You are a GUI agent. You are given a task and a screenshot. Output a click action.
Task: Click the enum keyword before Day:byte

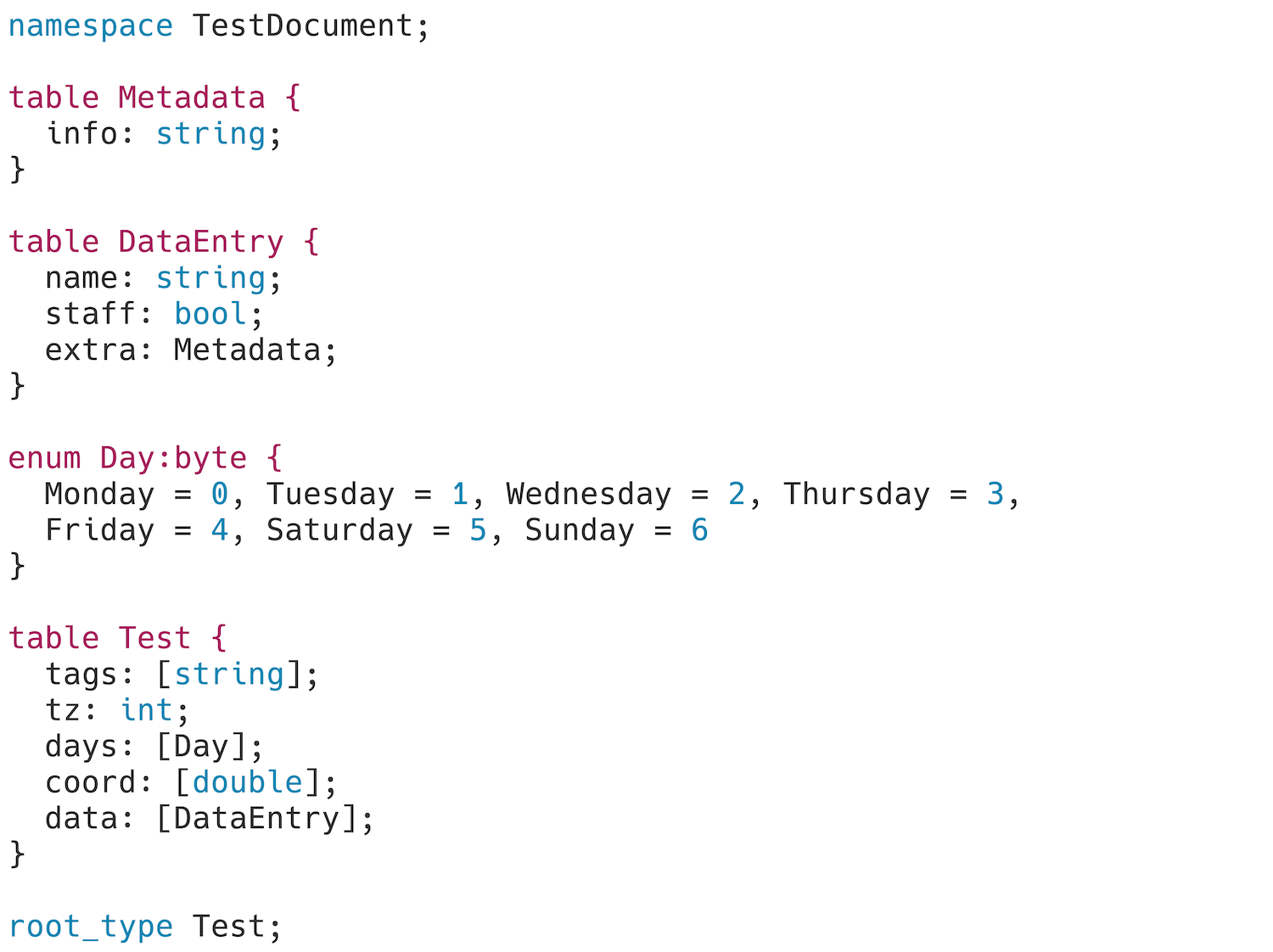point(44,458)
